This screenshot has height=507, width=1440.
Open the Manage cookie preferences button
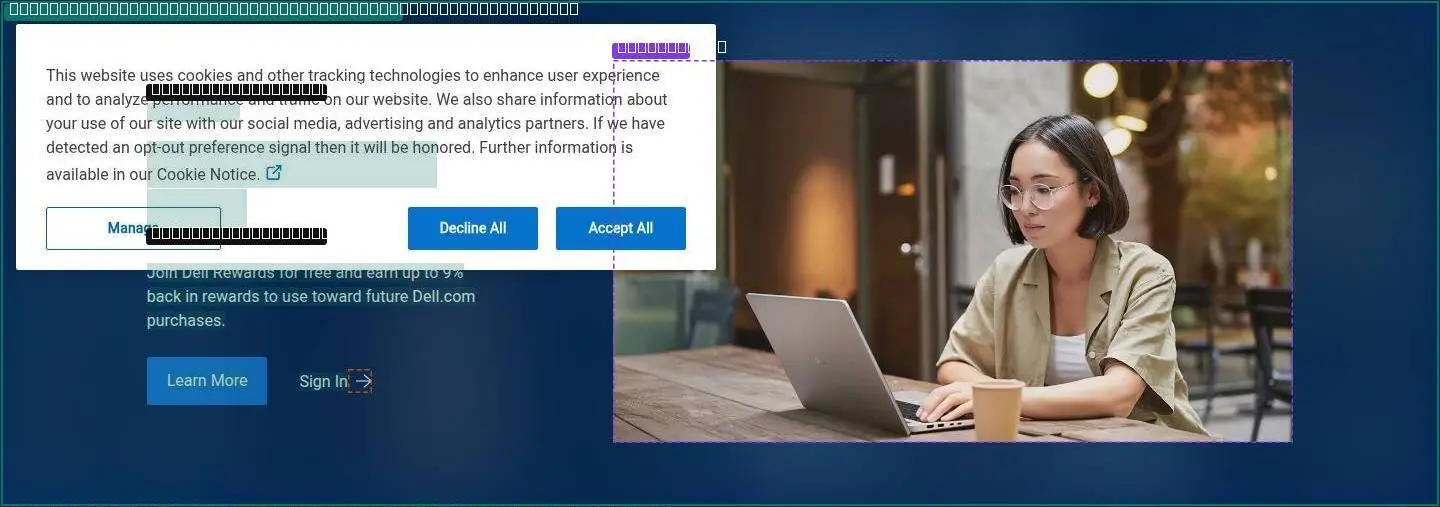[x=133, y=228]
